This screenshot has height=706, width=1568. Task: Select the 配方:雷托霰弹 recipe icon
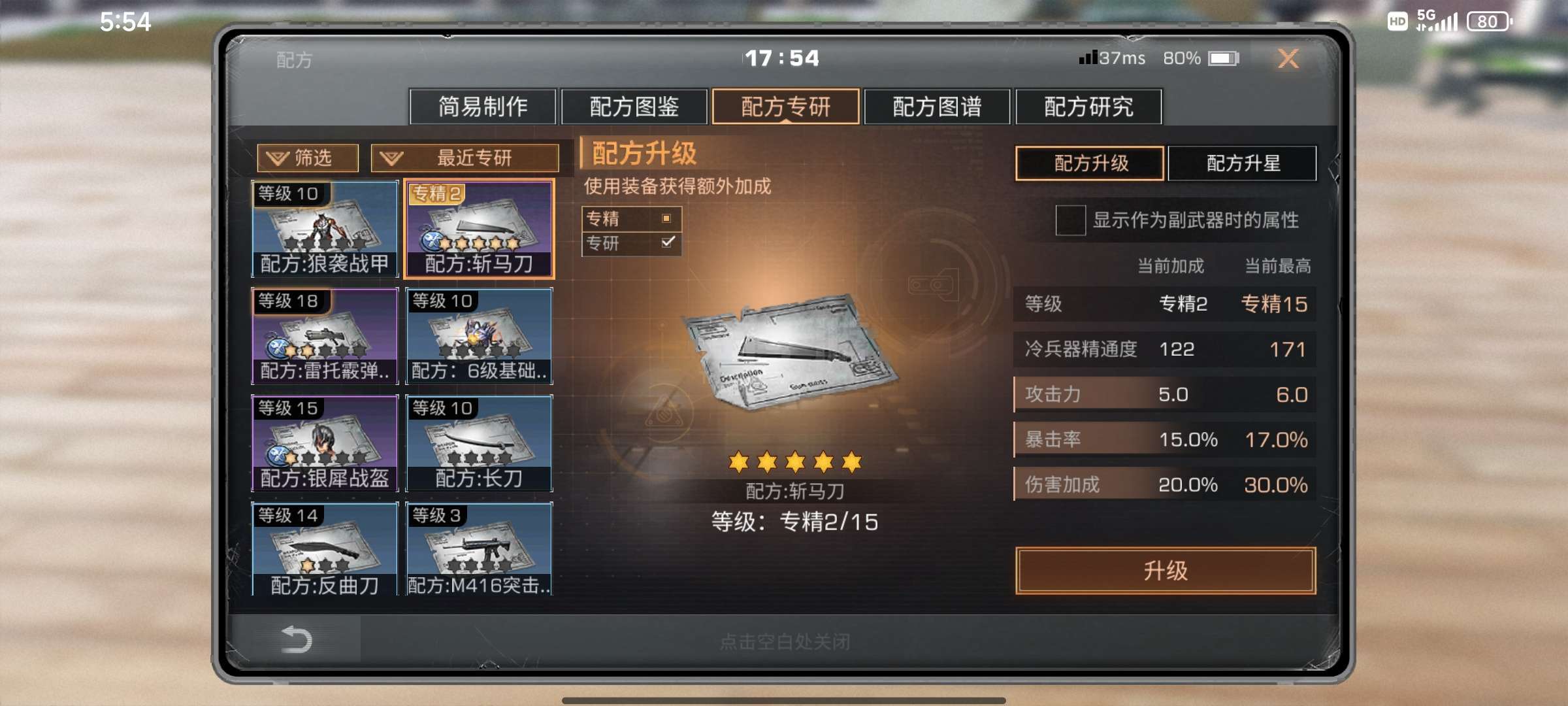coord(325,336)
